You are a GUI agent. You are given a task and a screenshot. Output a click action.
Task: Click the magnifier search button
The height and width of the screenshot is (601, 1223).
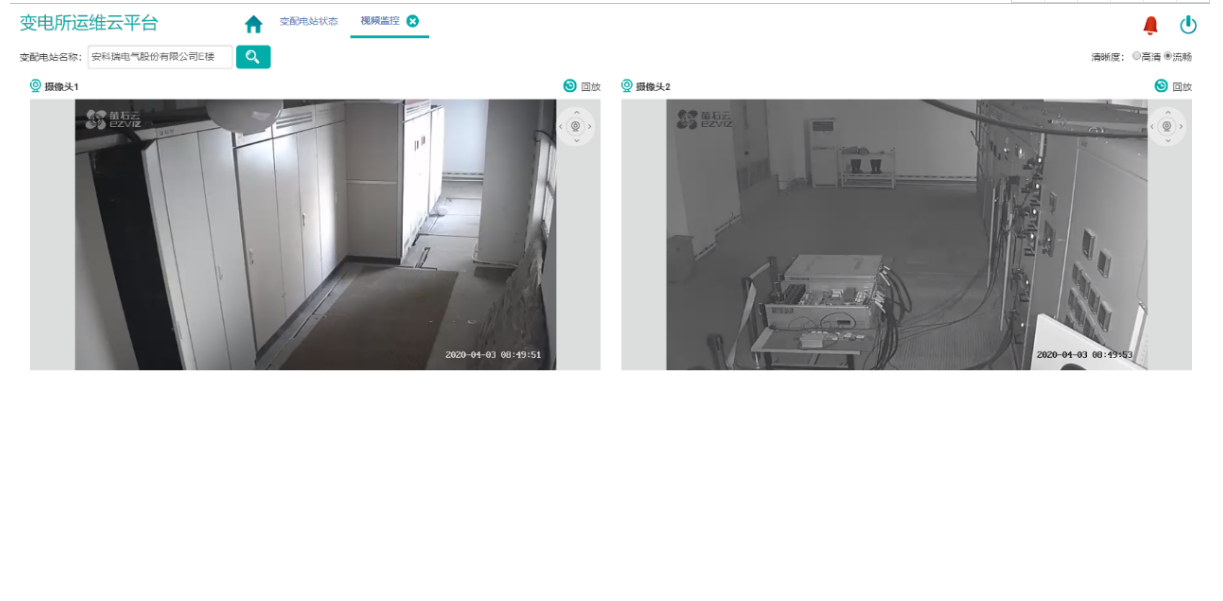[x=253, y=57]
